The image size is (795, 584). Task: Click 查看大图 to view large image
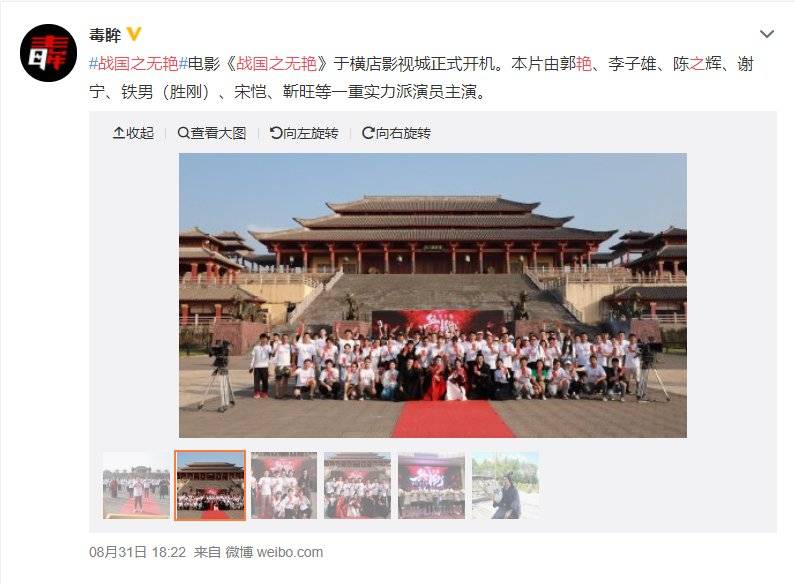pyautogui.click(x=212, y=133)
